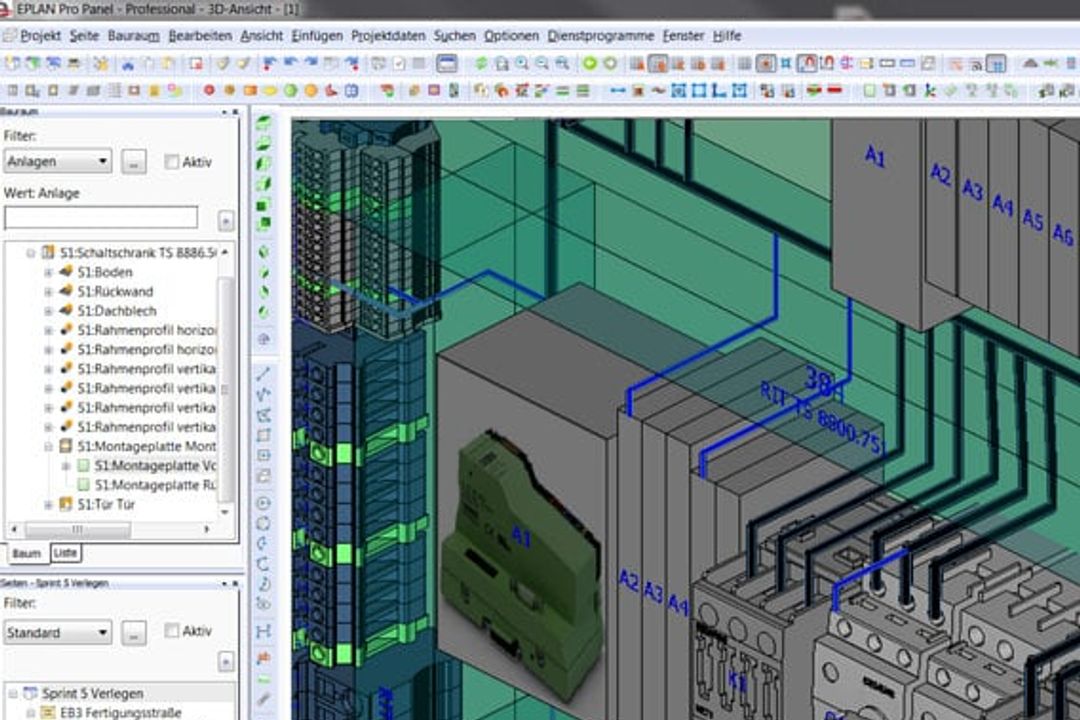Image resolution: width=1080 pixels, height=720 pixels.
Task: Click the '...' button beside Anlagen filter
Action: click(134, 162)
